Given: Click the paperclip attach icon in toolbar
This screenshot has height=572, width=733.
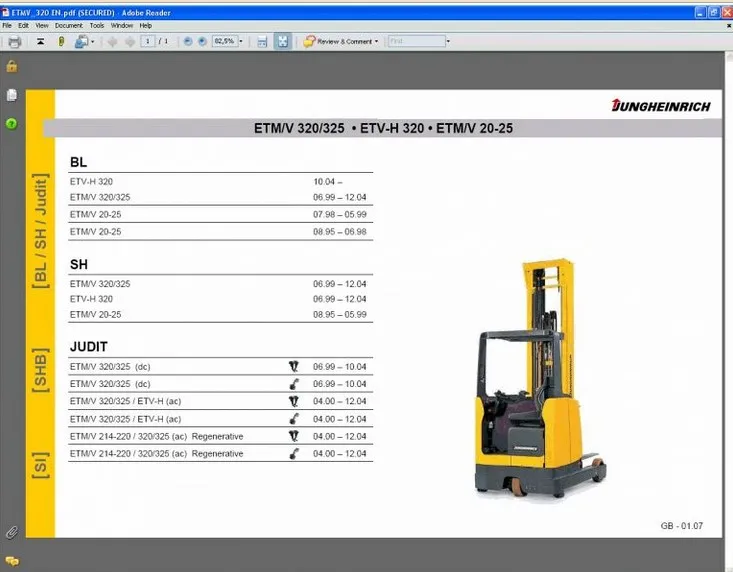Looking at the screenshot, I should point(61,42).
